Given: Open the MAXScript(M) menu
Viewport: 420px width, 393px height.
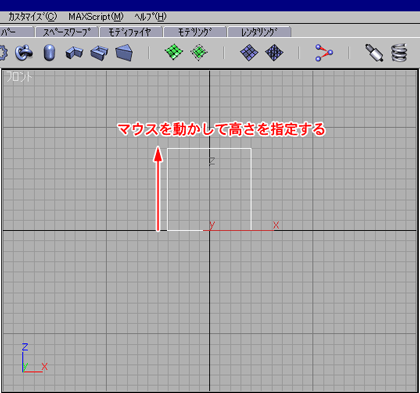Looking at the screenshot, I should [96, 17].
